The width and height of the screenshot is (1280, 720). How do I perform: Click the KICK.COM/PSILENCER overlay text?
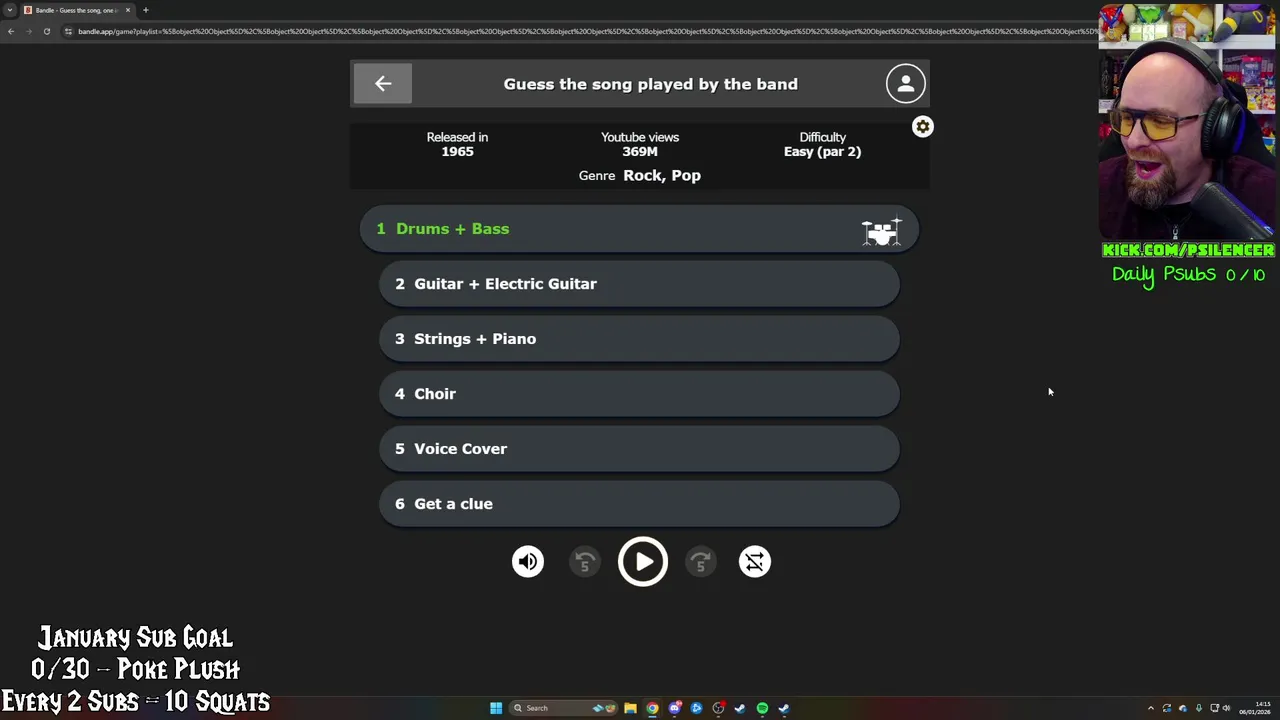[1188, 250]
